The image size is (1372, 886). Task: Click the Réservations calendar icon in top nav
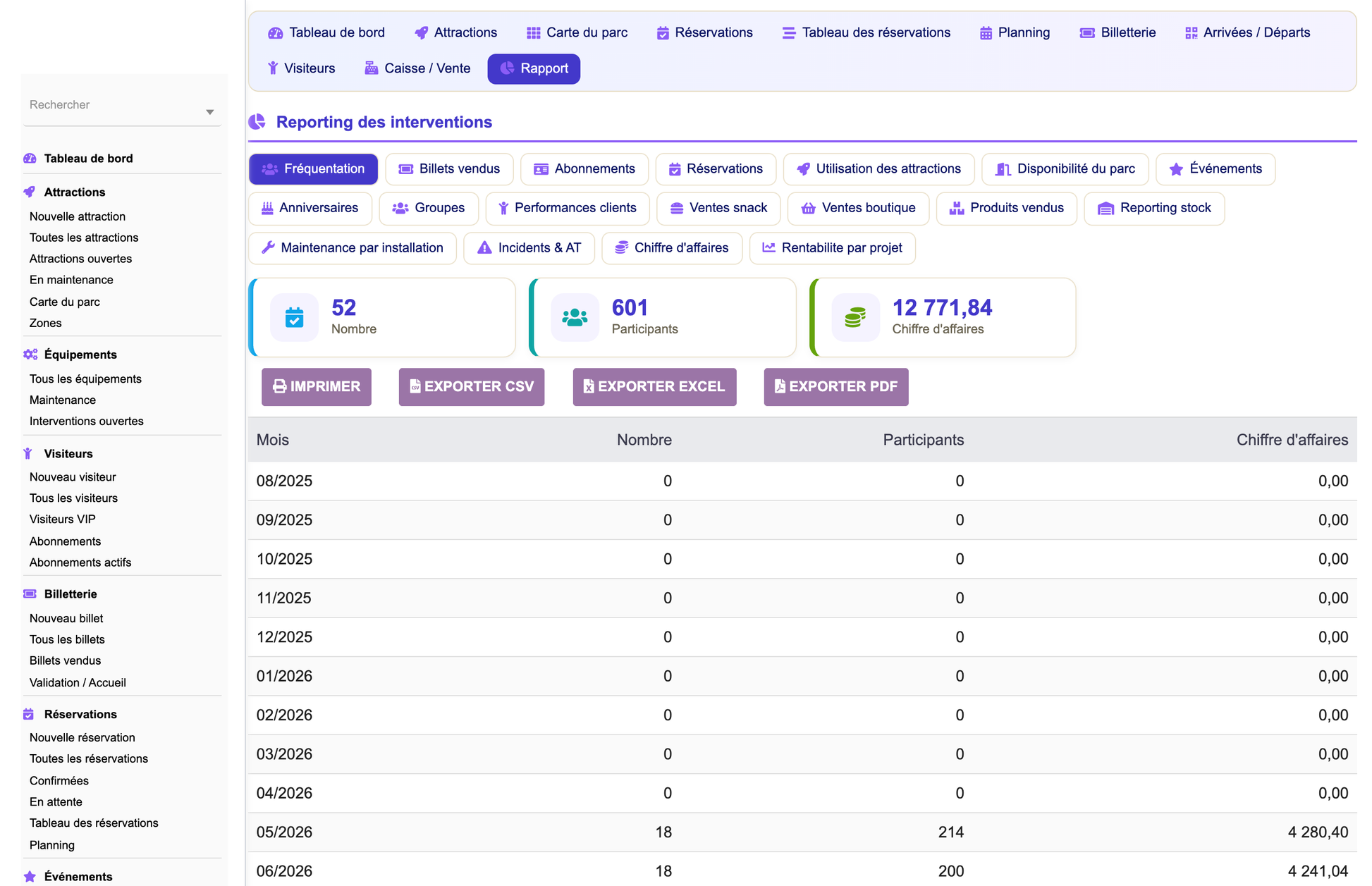coord(663,33)
